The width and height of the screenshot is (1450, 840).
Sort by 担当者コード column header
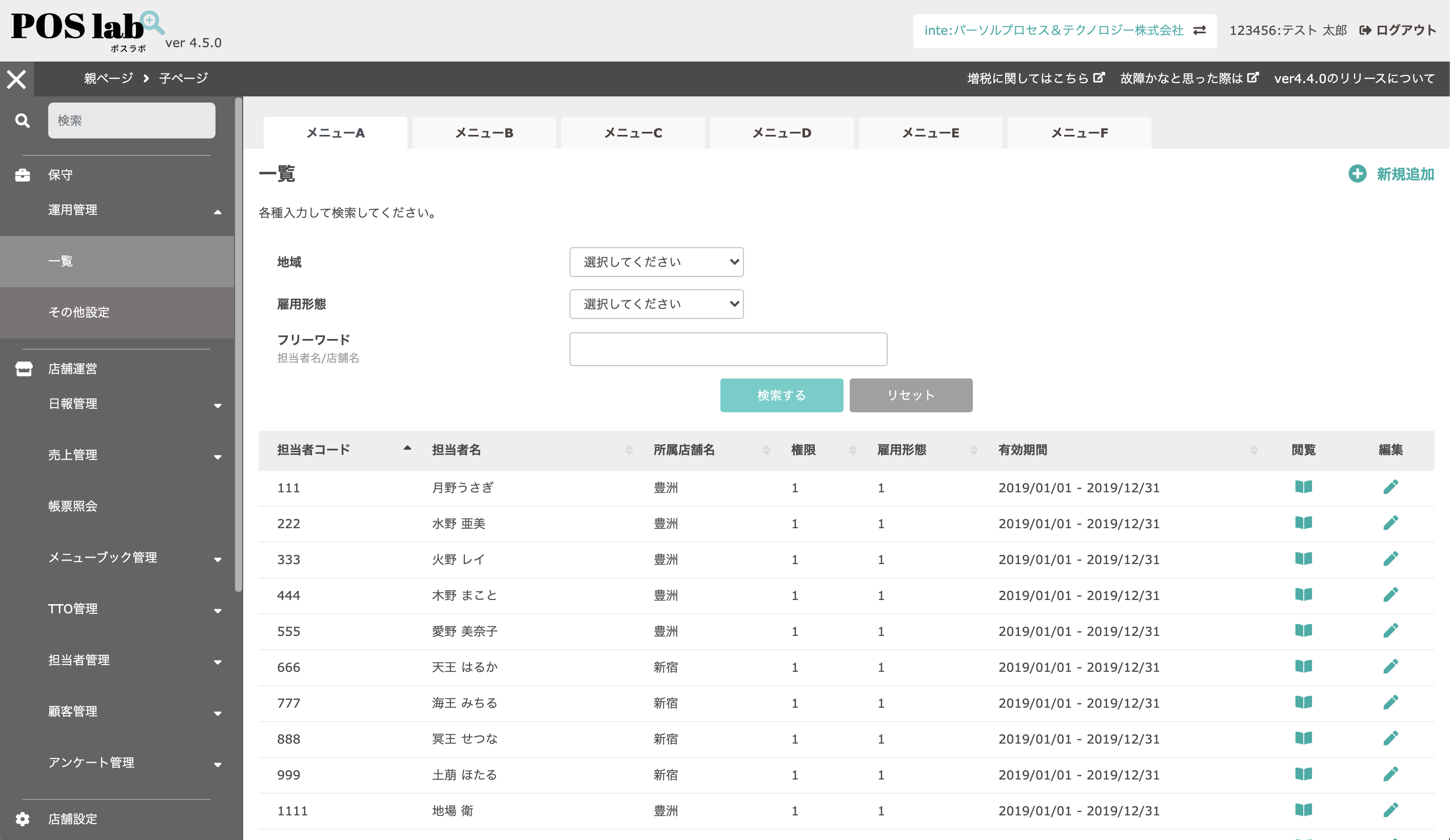344,450
